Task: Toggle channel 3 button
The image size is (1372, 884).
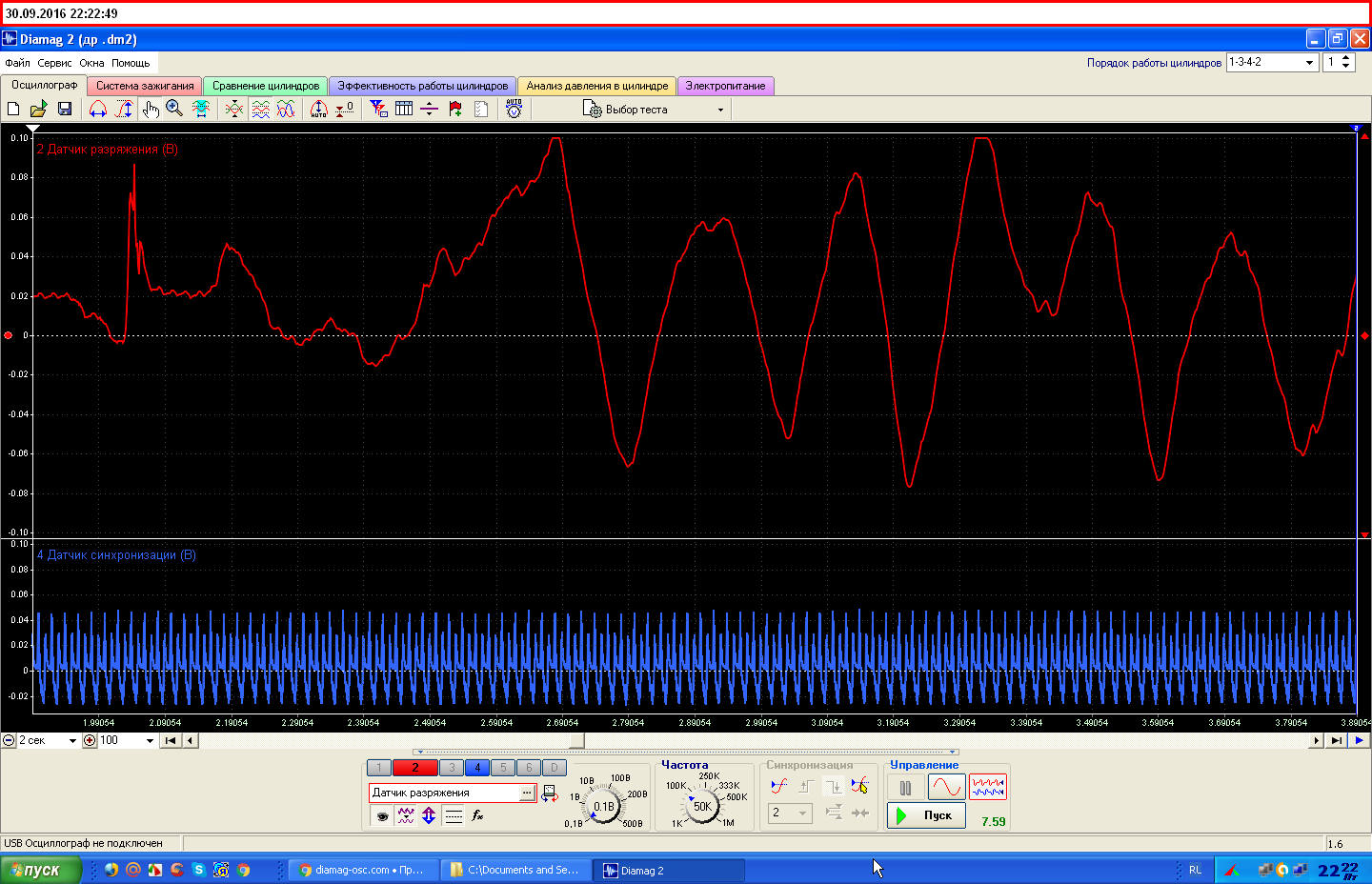Action: click(452, 767)
